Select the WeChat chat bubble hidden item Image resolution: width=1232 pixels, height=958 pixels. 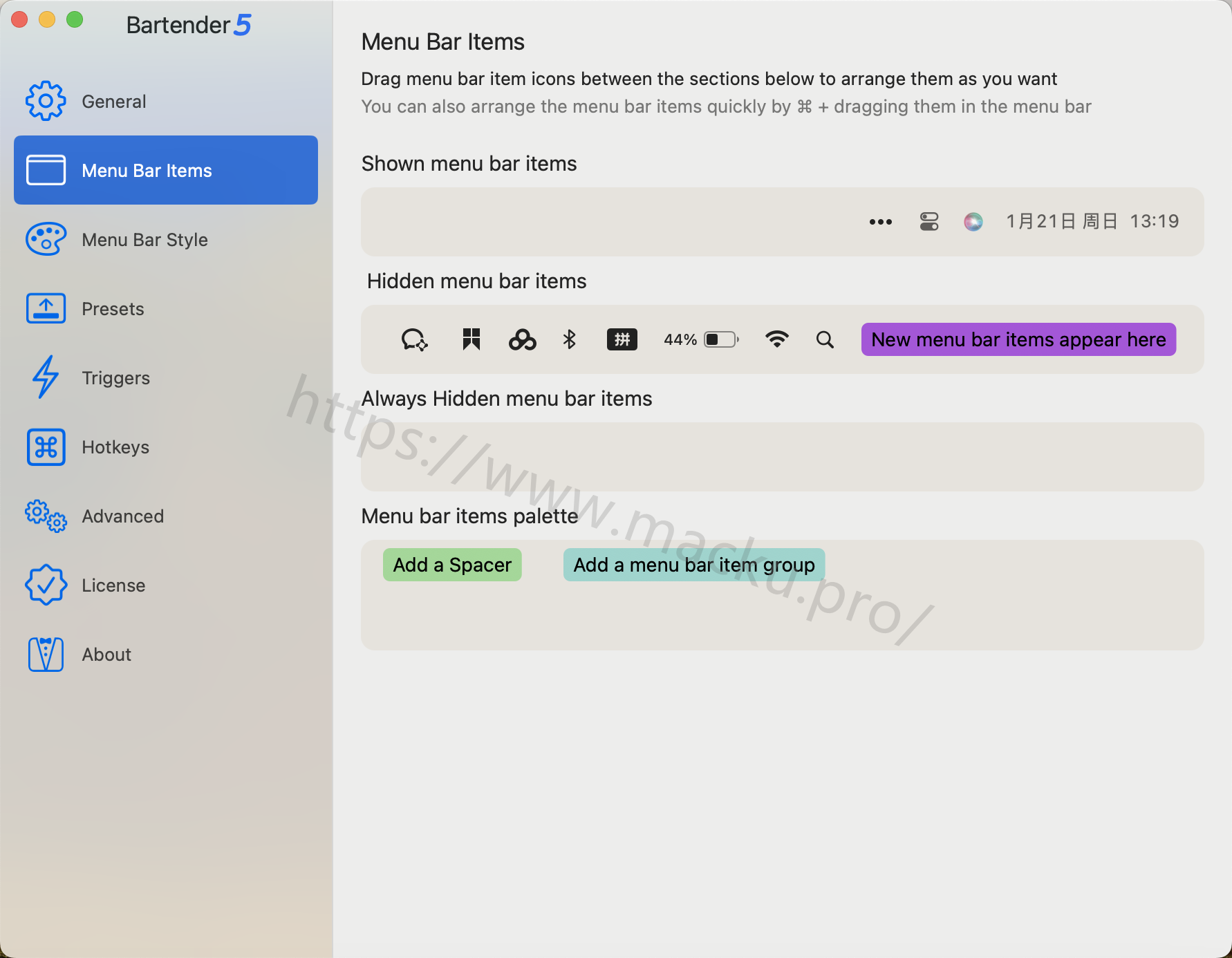414,339
